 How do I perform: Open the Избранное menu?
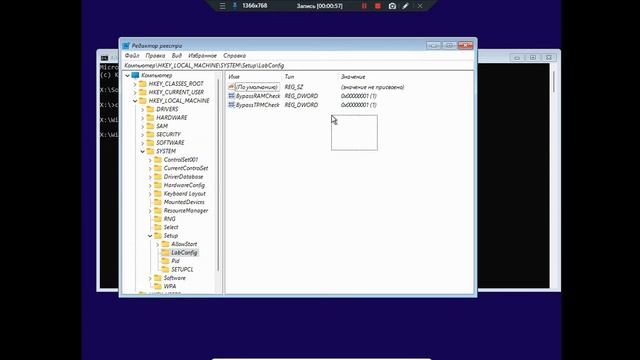click(202, 56)
